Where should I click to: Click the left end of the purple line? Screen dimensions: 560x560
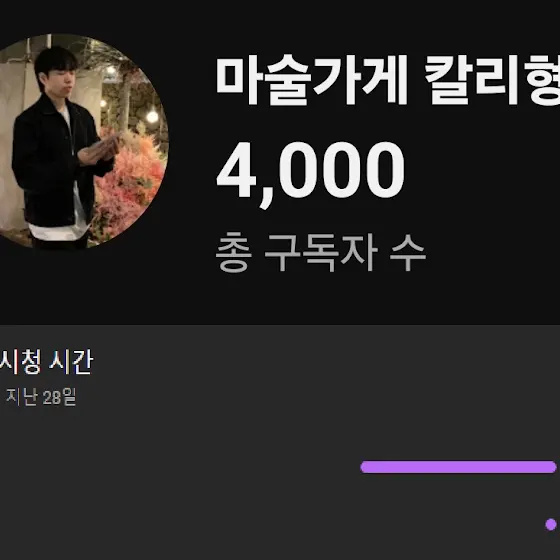pos(366,467)
